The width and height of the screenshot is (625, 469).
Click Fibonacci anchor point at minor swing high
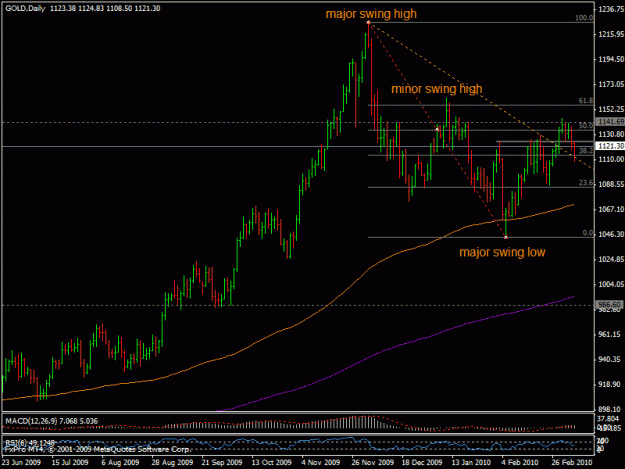[437, 130]
